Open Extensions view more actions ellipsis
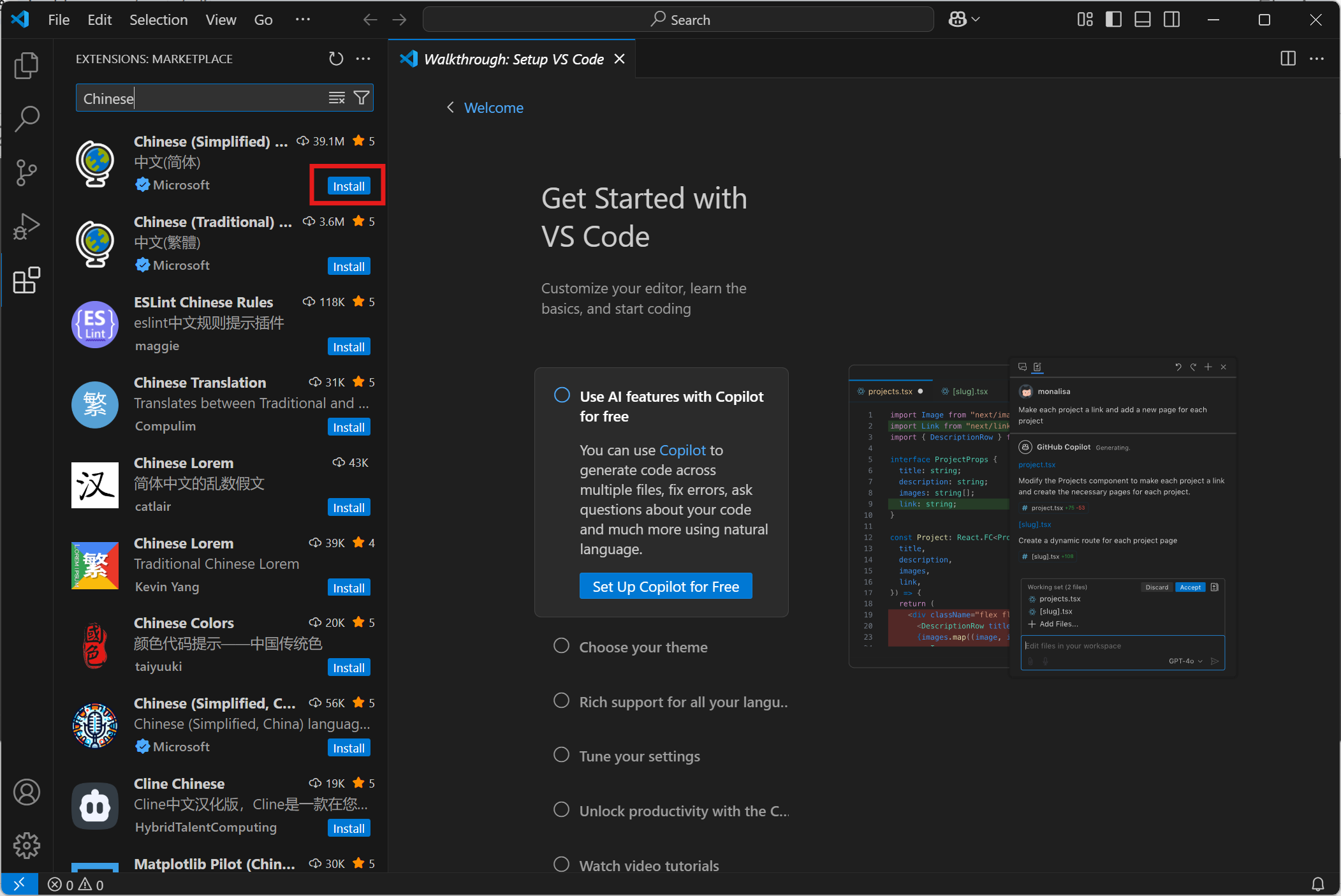 point(363,59)
